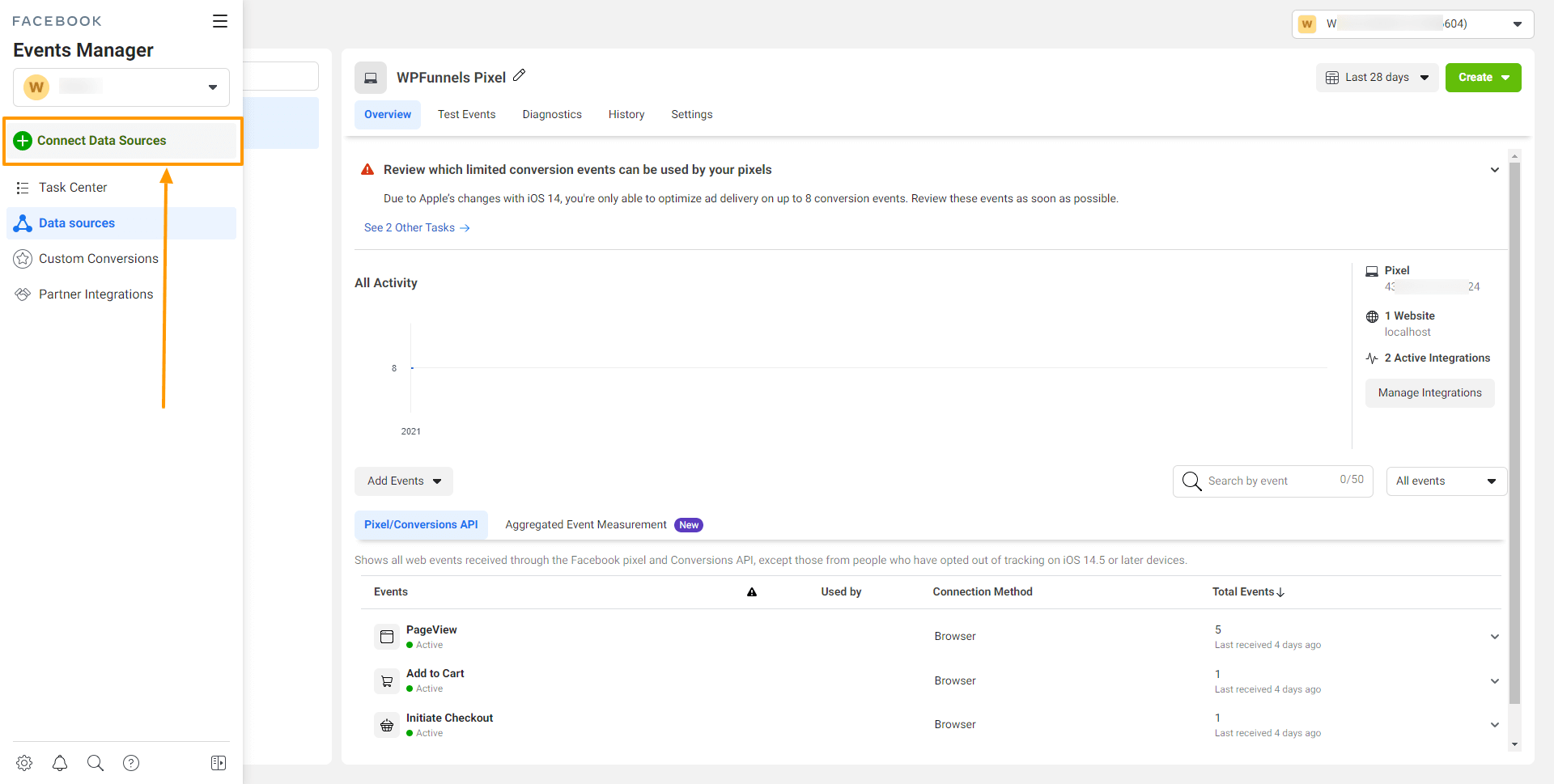Viewport: 1554px width, 784px height.
Task: Expand the Add to Cart event row
Action: (x=1495, y=681)
